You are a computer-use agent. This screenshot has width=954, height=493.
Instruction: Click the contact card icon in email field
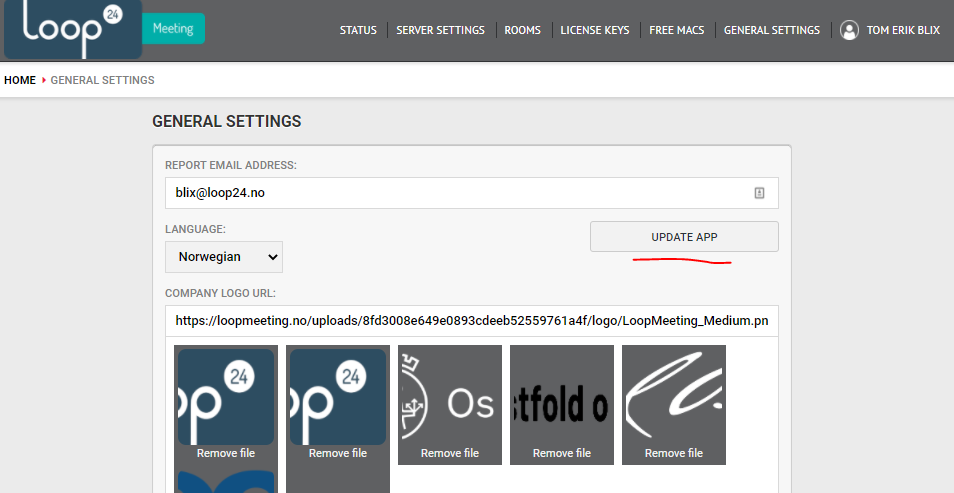tap(759, 193)
